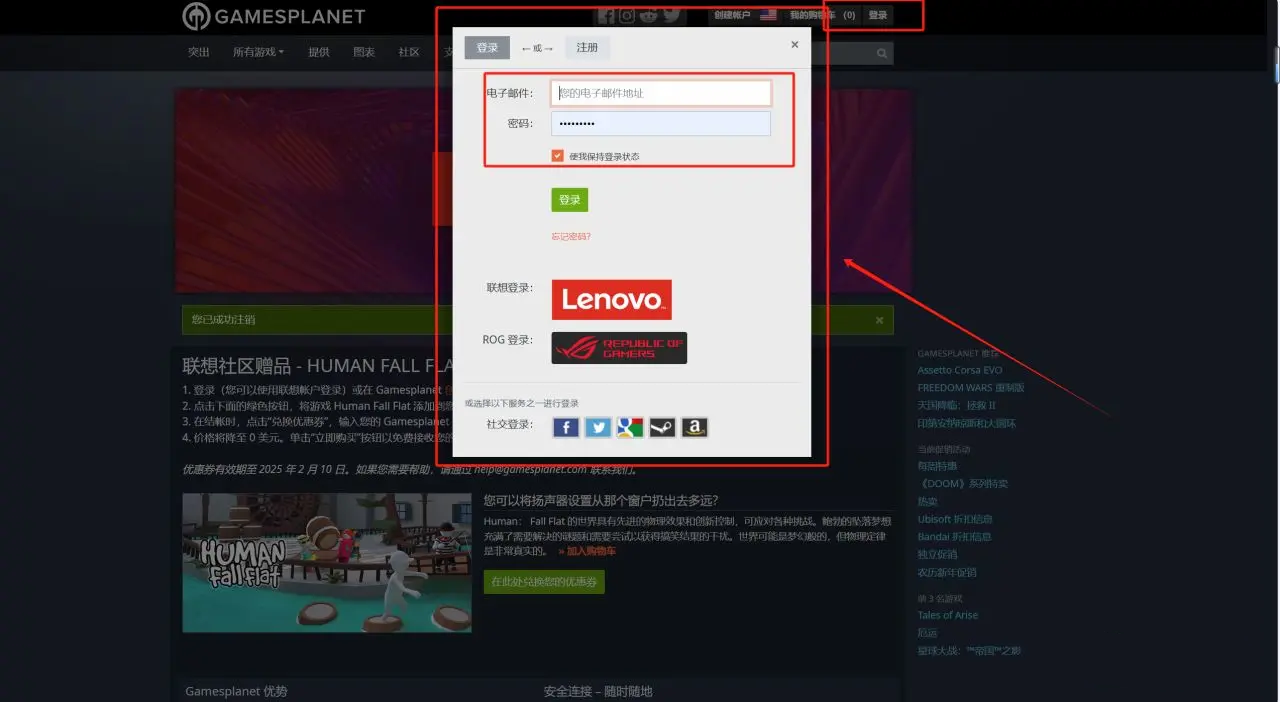
Task: Click the US flag region selector
Action: [768, 15]
